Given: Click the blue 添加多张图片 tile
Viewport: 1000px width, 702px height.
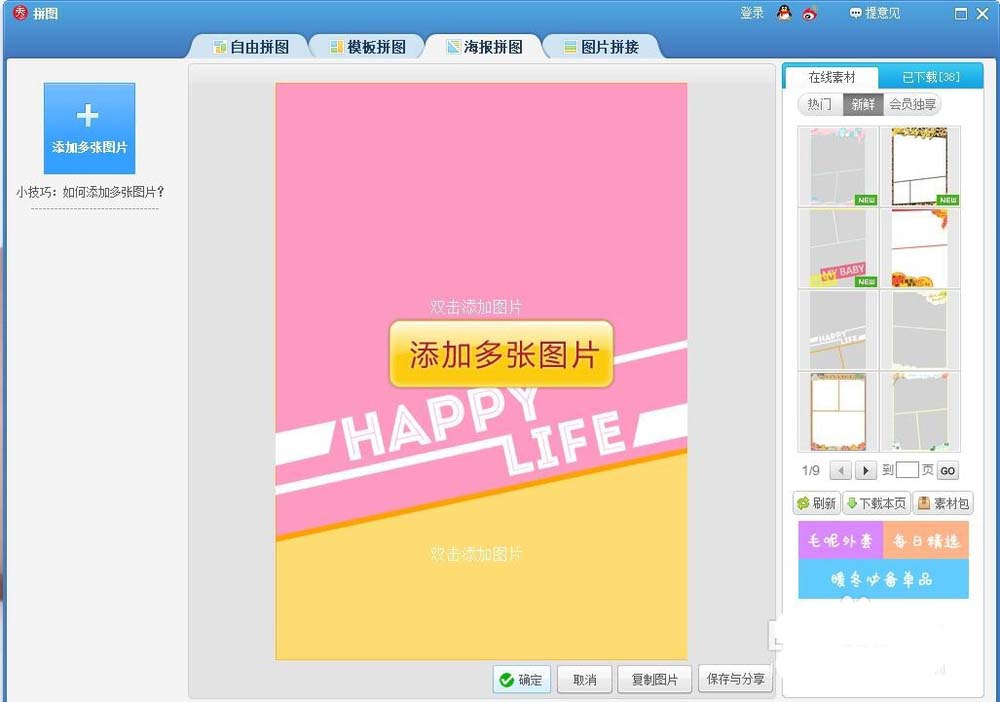Looking at the screenshot, I should coord(89,128).
